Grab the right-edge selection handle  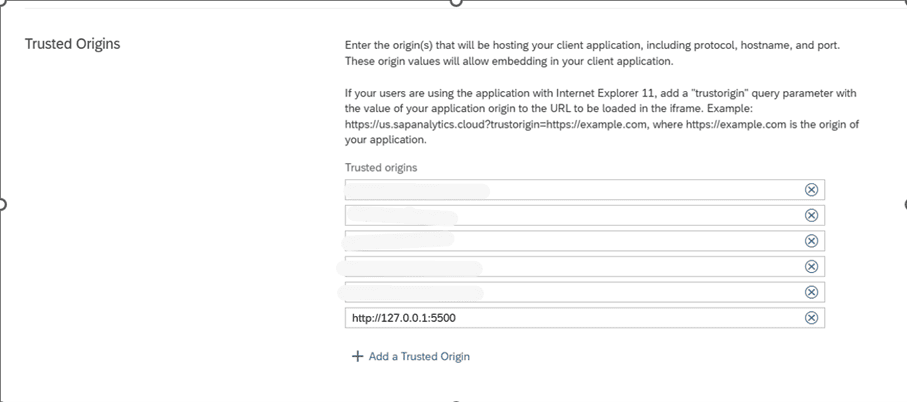click(904, 204)
